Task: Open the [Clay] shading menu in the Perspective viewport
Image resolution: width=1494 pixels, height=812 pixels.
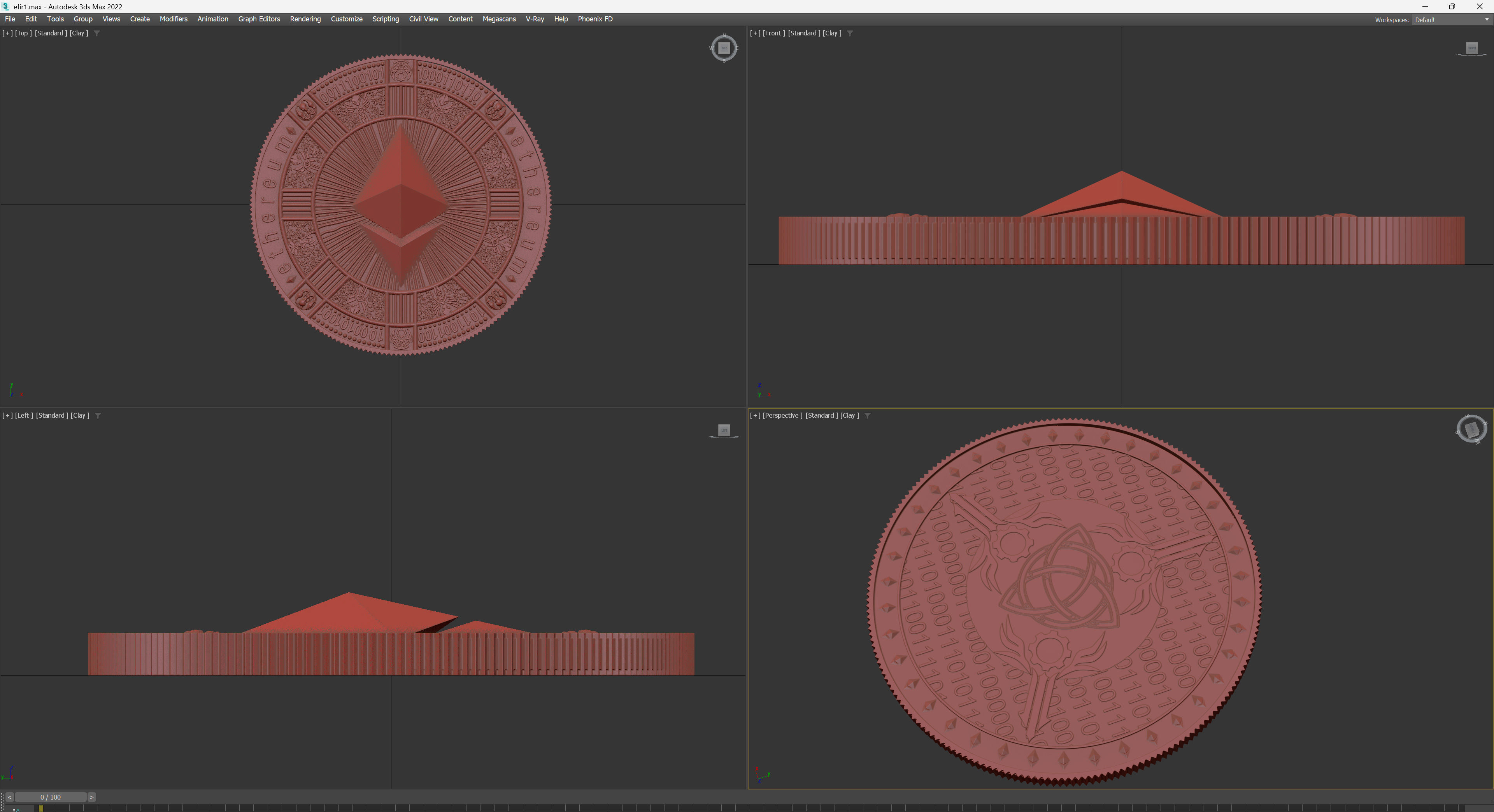Action: tap(849, 416)
